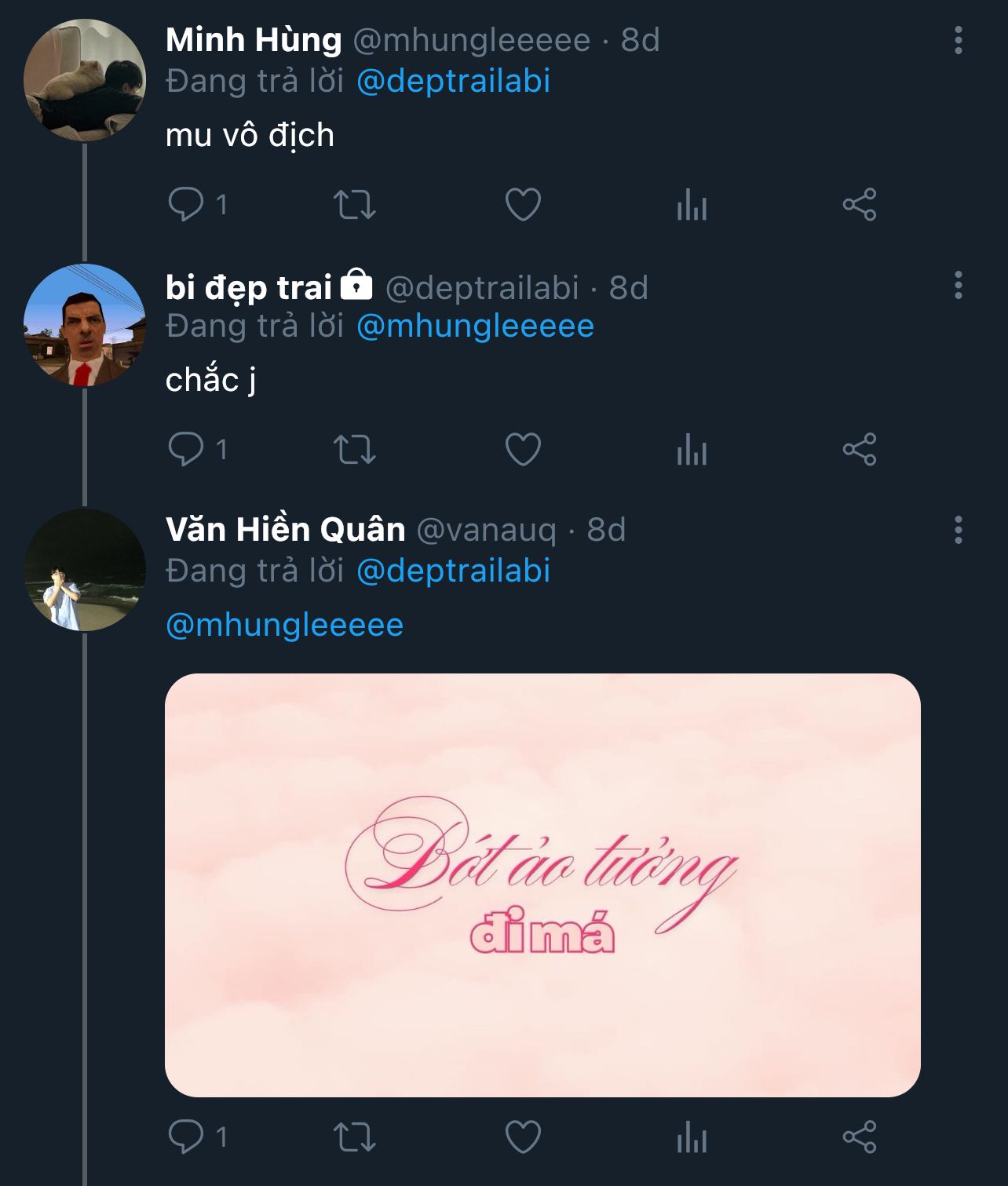The image size is (1008, 1186).
Task: Like bi đẹp trai's "chắc j" reply
Action: (523, 450)
